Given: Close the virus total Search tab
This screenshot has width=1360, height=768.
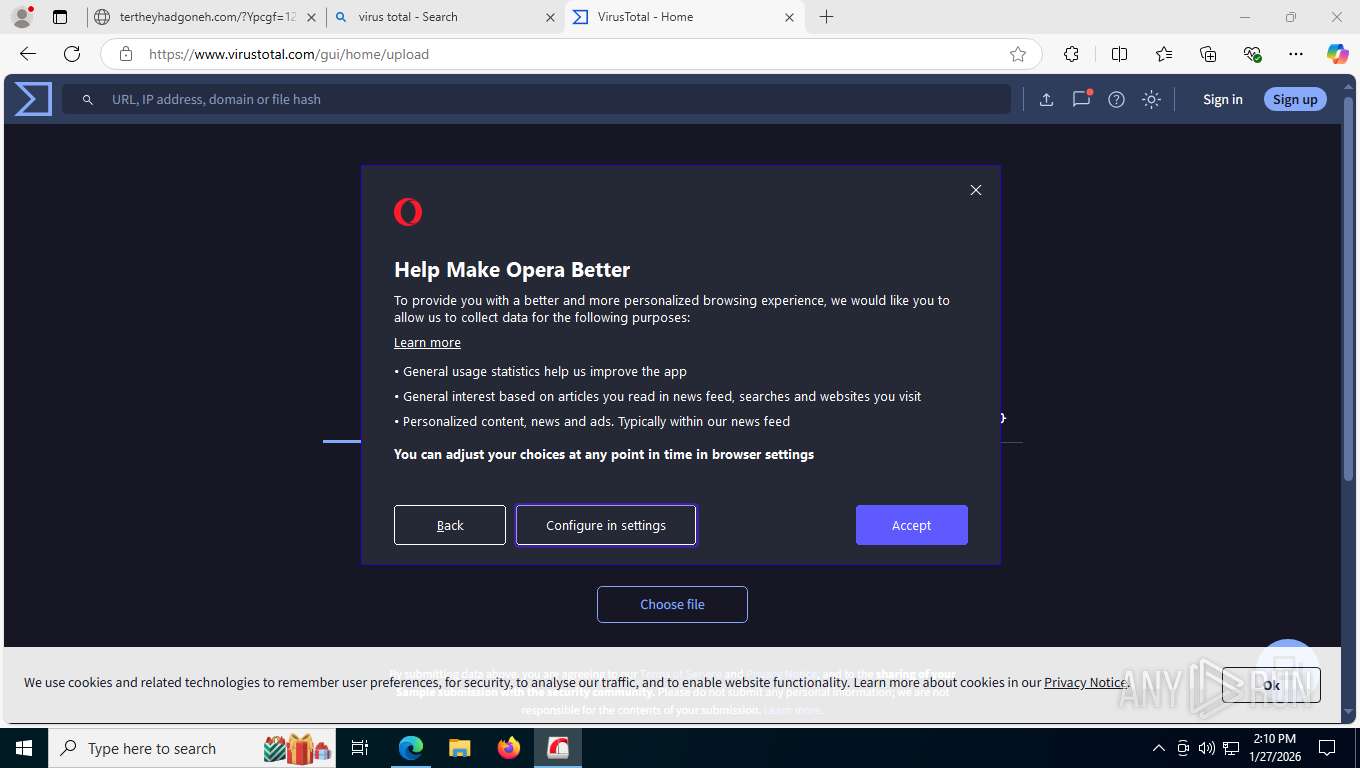Looking at the screenshot, I should coord(550,17).
